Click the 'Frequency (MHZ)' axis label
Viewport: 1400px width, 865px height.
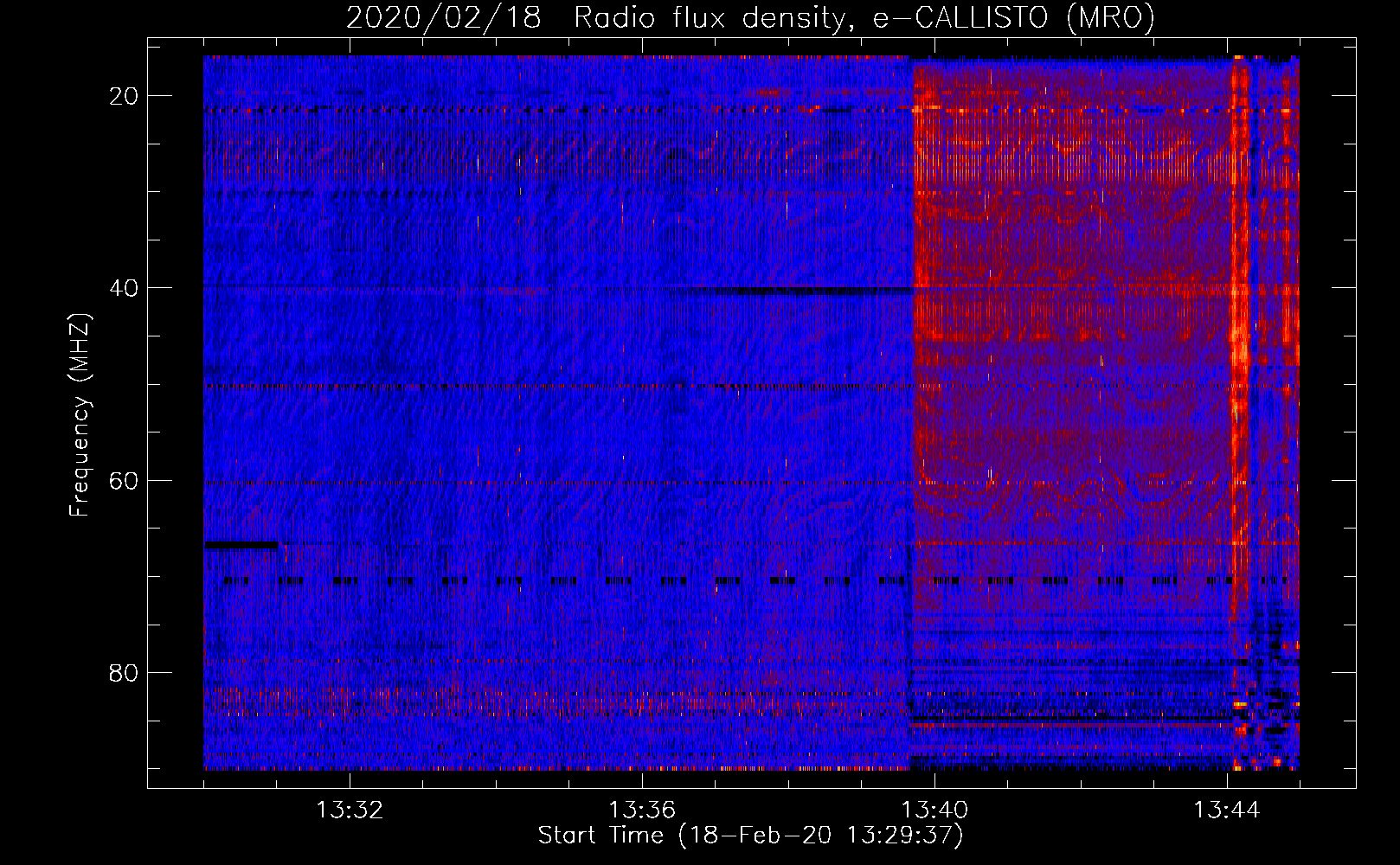[x=79, y=415]
